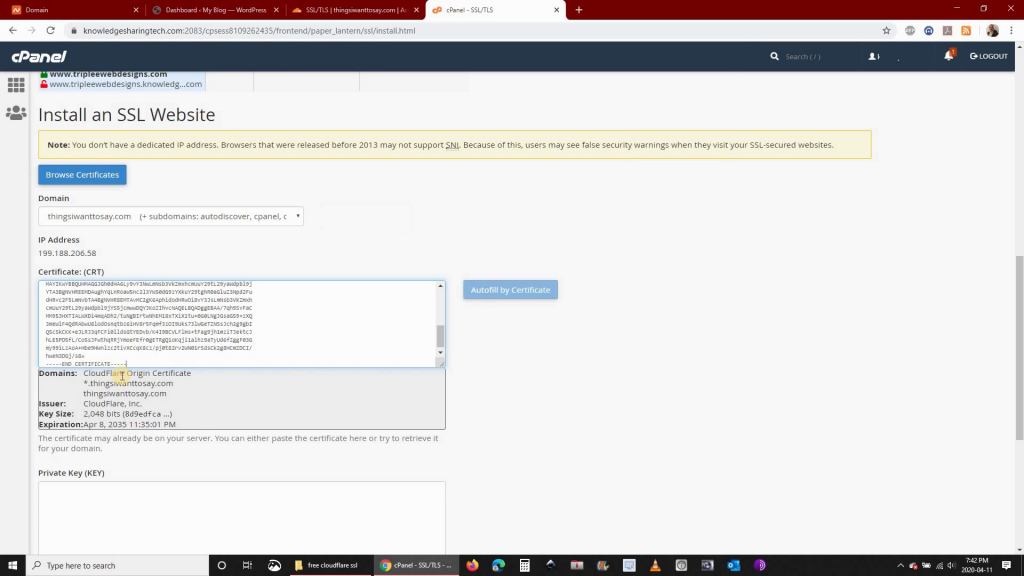Open Cortana circle icon
The height and width of the screenshot is (576, 1024).
point(221,566)
